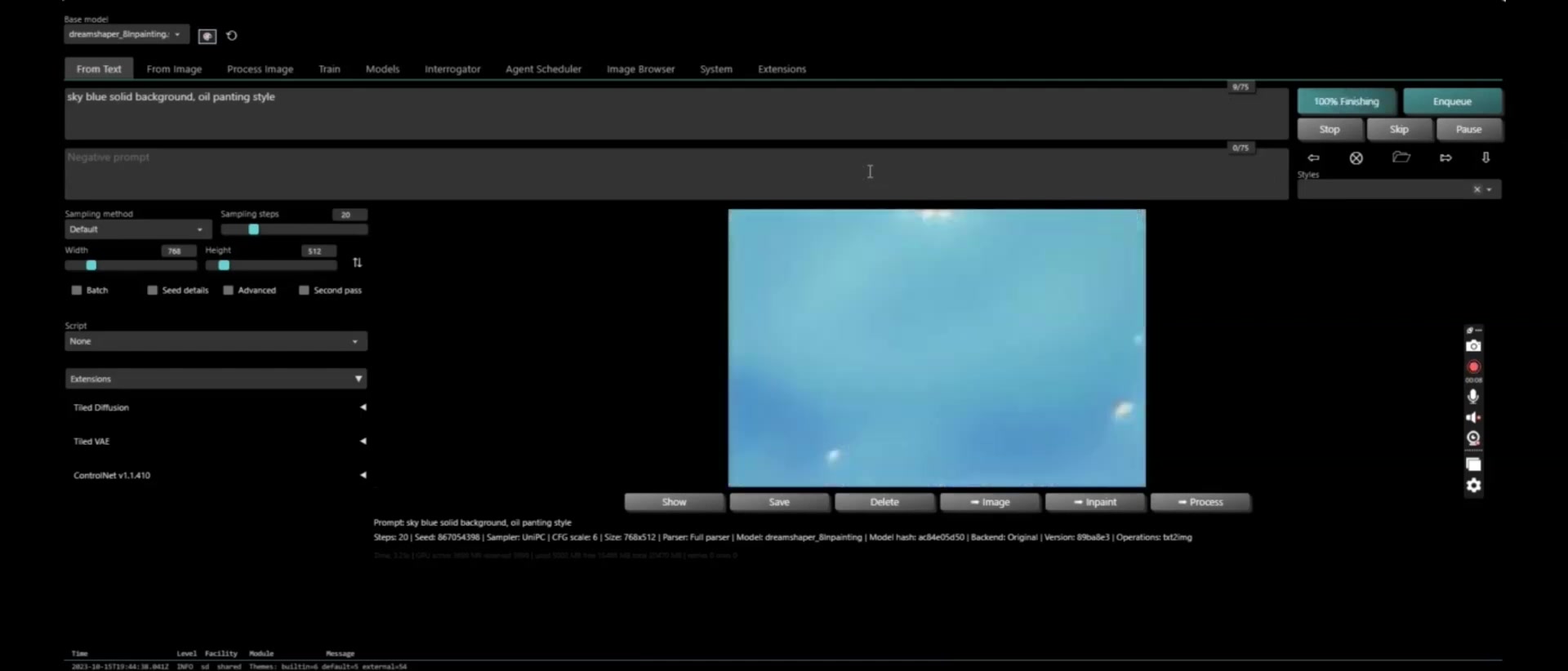Click the Sampling steps slider

(x=294, y=229)
